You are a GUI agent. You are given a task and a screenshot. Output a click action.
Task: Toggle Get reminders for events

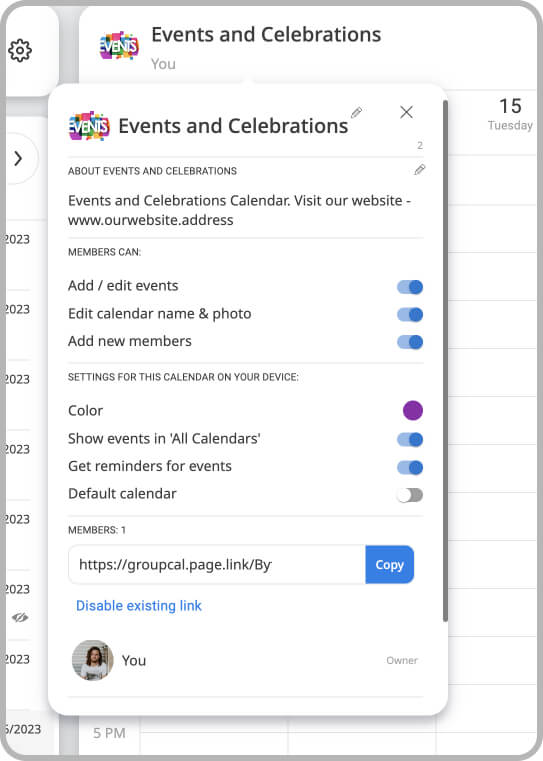click(410, 467)
